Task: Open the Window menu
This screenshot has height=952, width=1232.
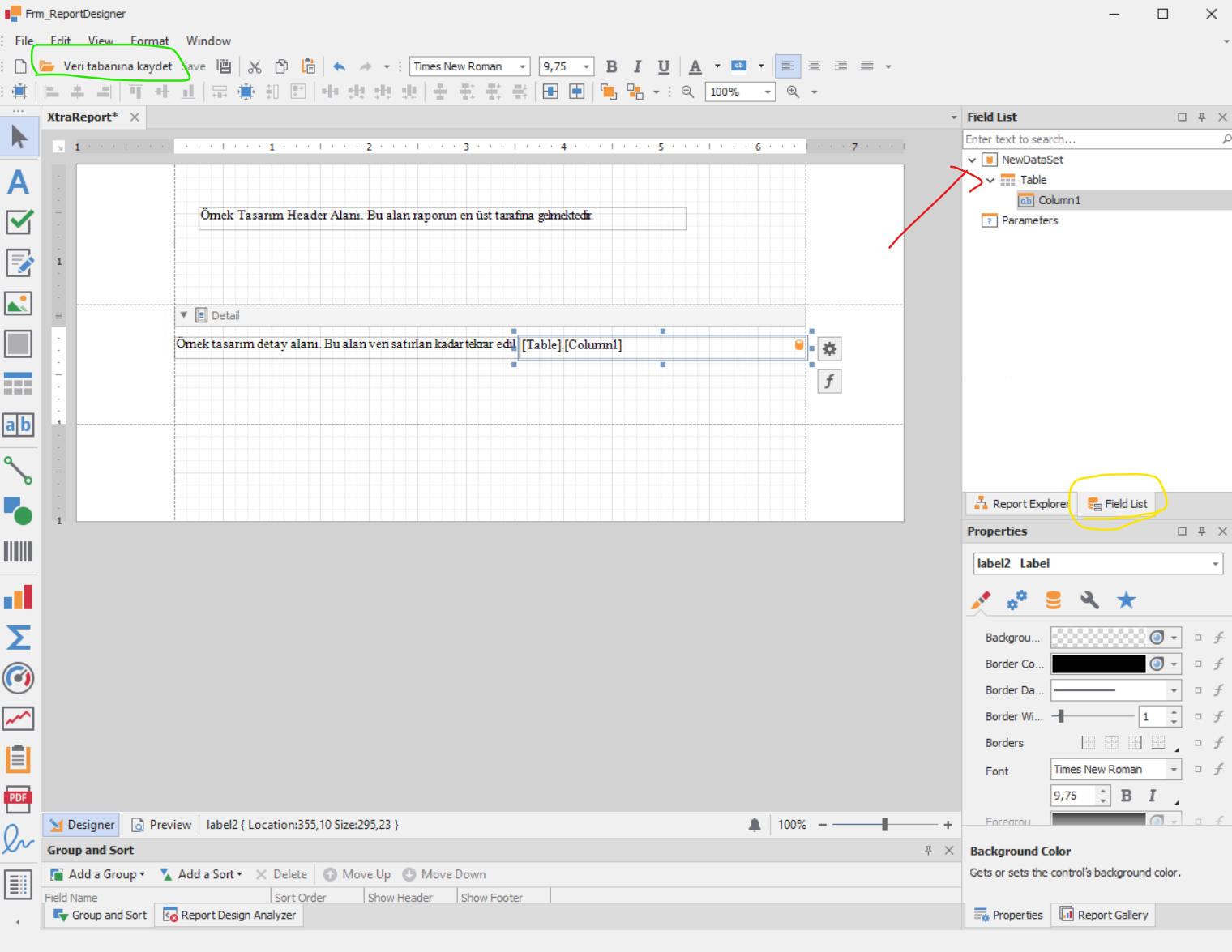Action: coord(208,41)
